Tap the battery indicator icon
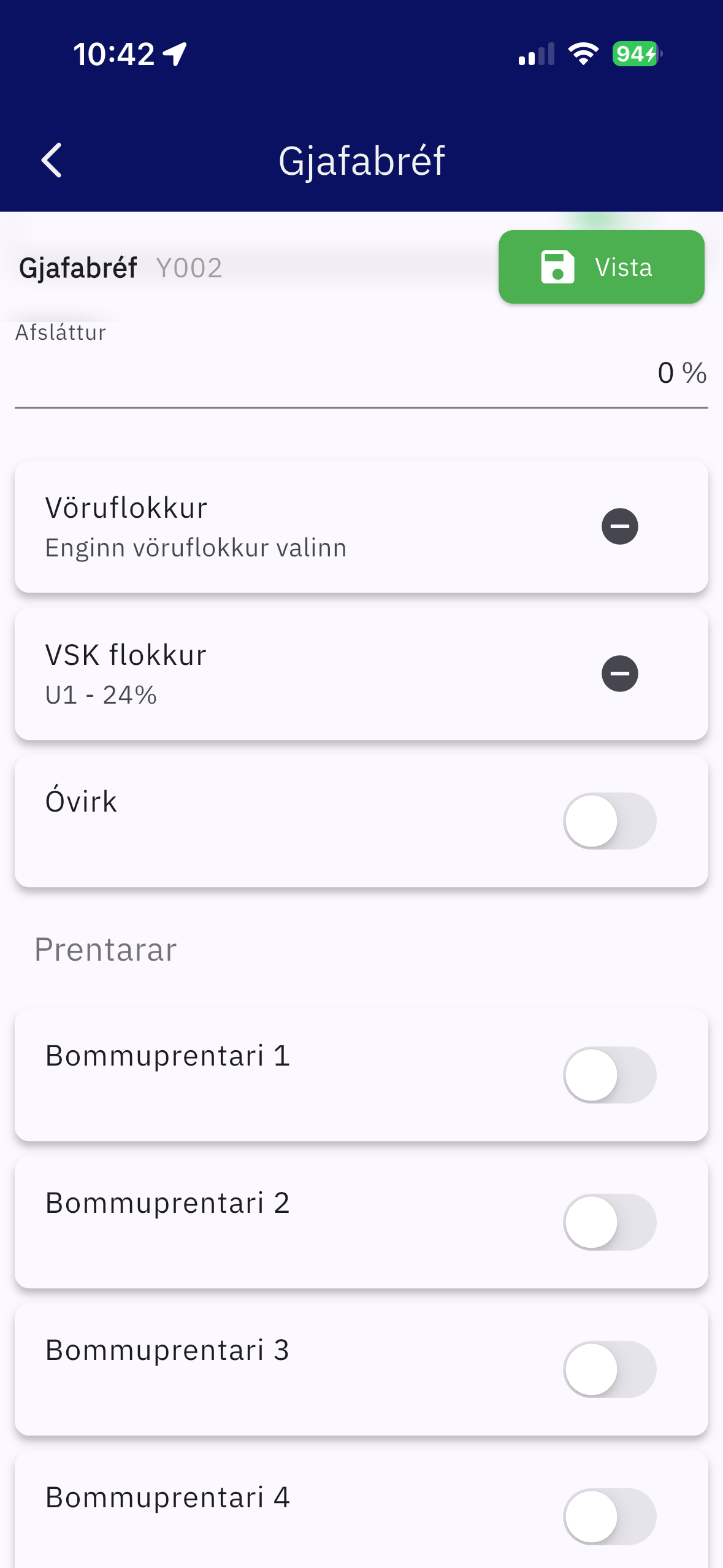723x1568 pixels. tap(637, 54)
